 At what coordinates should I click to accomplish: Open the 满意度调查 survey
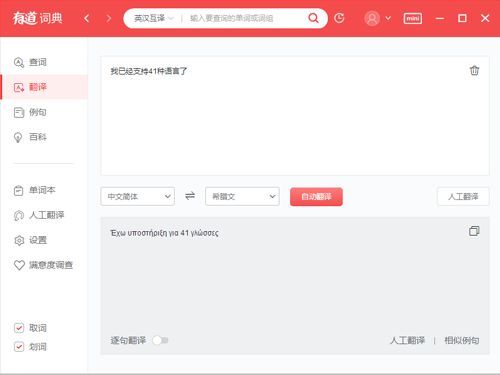[x=44, y=265]
